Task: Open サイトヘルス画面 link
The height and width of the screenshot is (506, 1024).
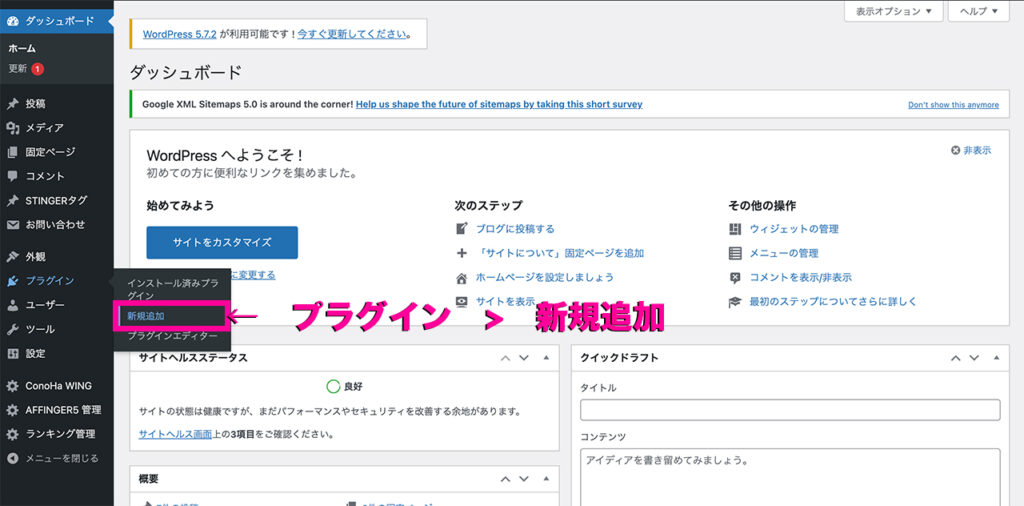Action: coord(176,434)
